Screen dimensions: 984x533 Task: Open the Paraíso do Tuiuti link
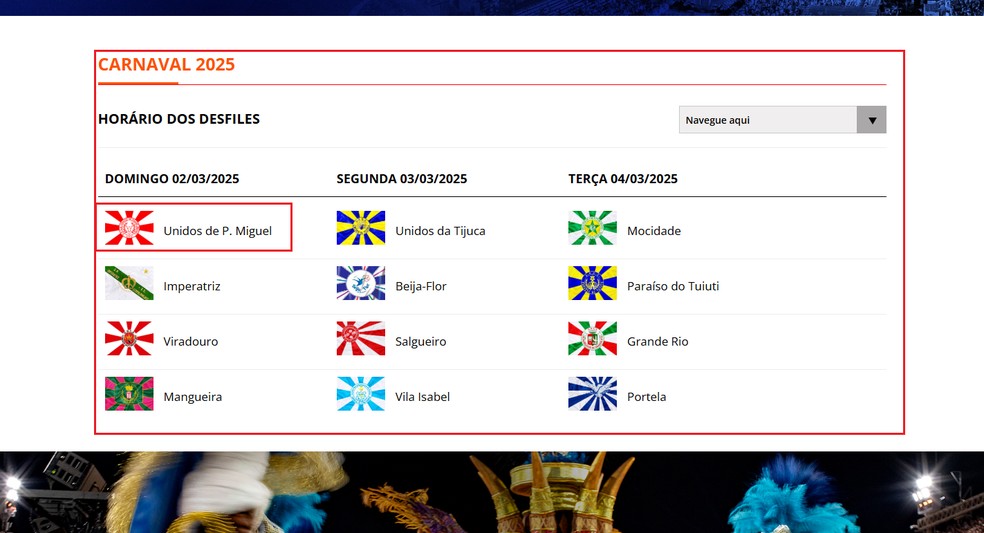point(673,286)
